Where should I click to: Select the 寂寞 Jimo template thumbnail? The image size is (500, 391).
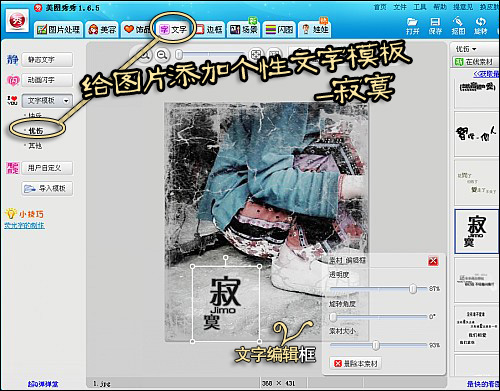(477, 231)
